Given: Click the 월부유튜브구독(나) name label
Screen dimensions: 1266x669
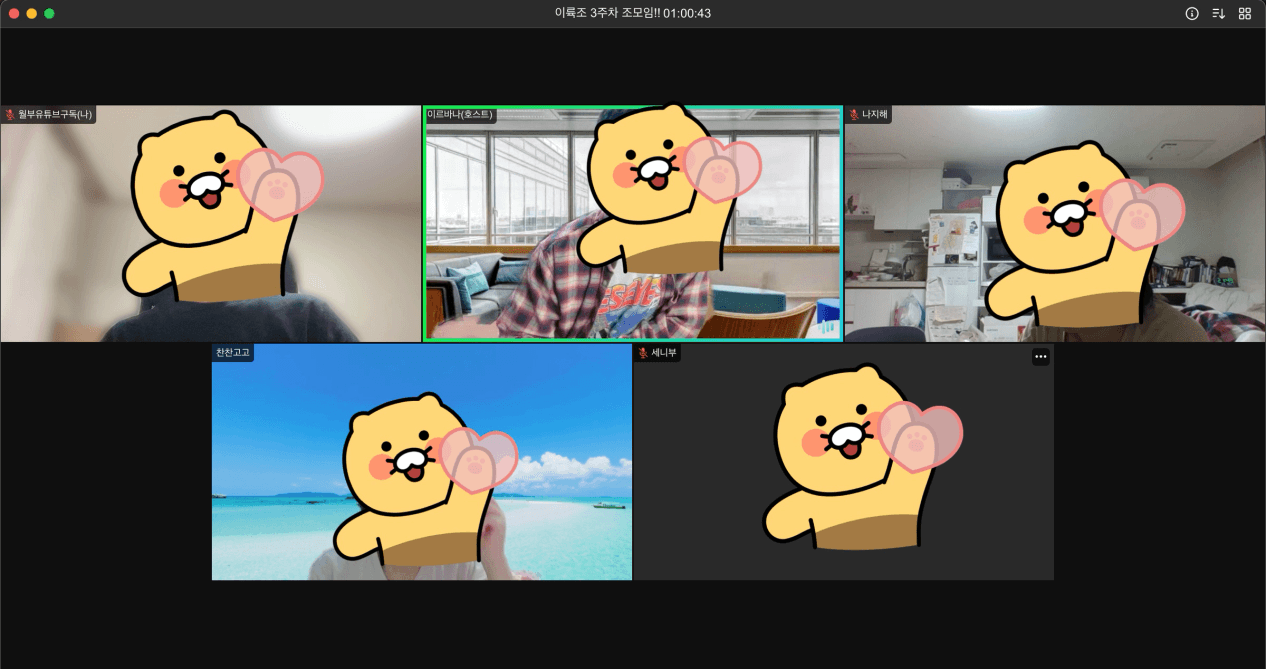Looking at the screenshot, I should (x=55, y=114).
